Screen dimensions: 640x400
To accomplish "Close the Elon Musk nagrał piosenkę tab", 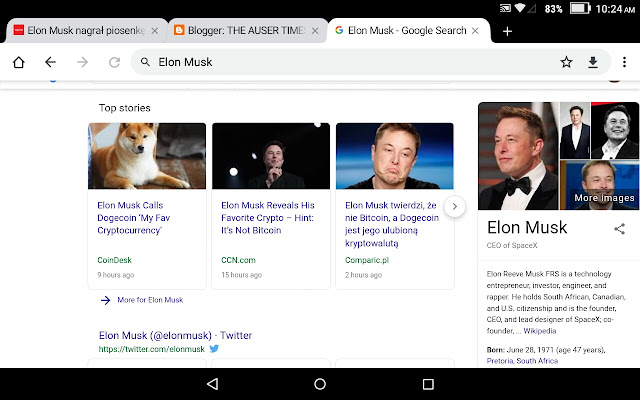I will 155,31.
